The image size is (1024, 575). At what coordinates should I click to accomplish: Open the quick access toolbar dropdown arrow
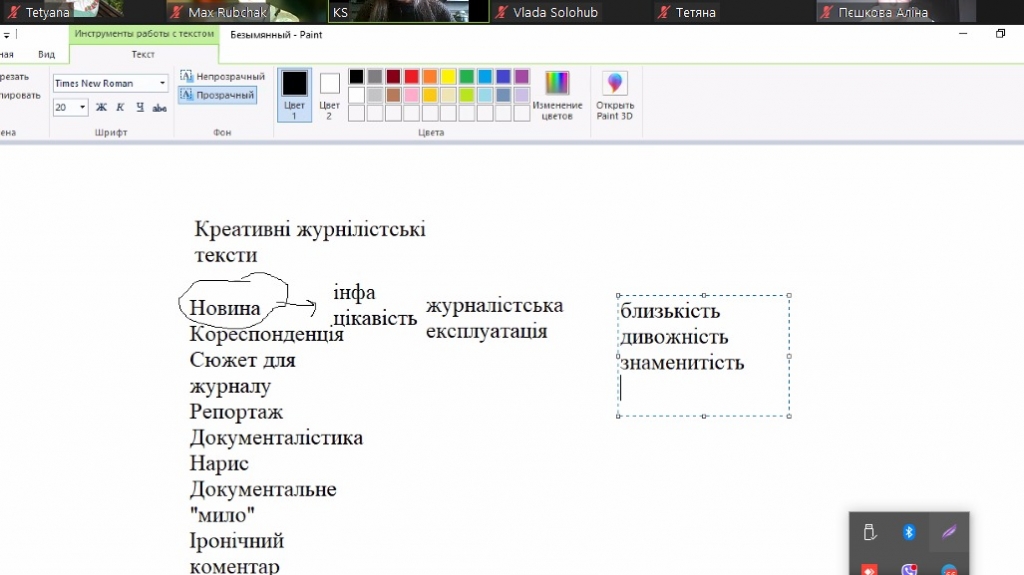[7, 35]
